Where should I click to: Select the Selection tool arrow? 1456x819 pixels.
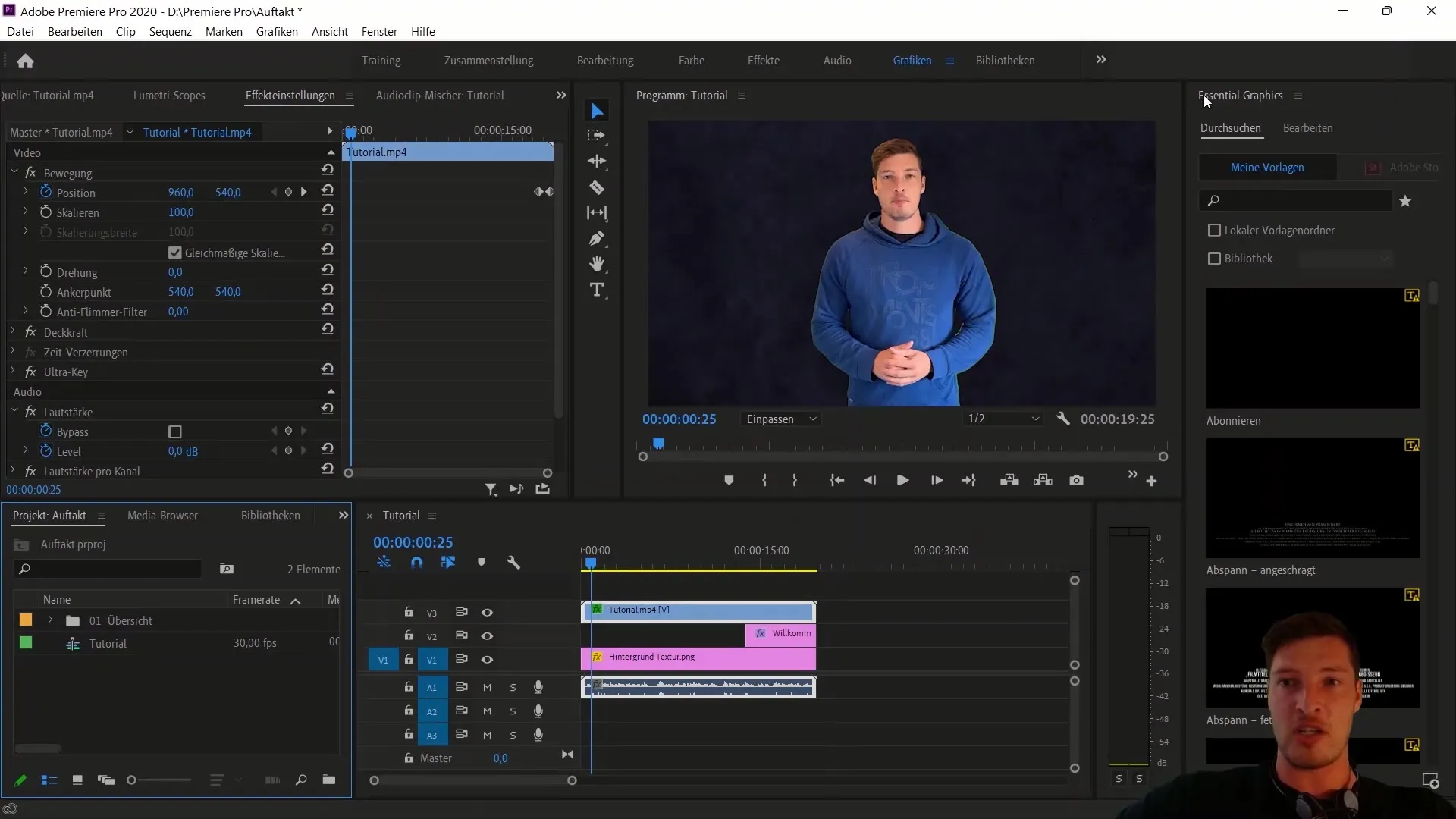click(x=597, y=111)
